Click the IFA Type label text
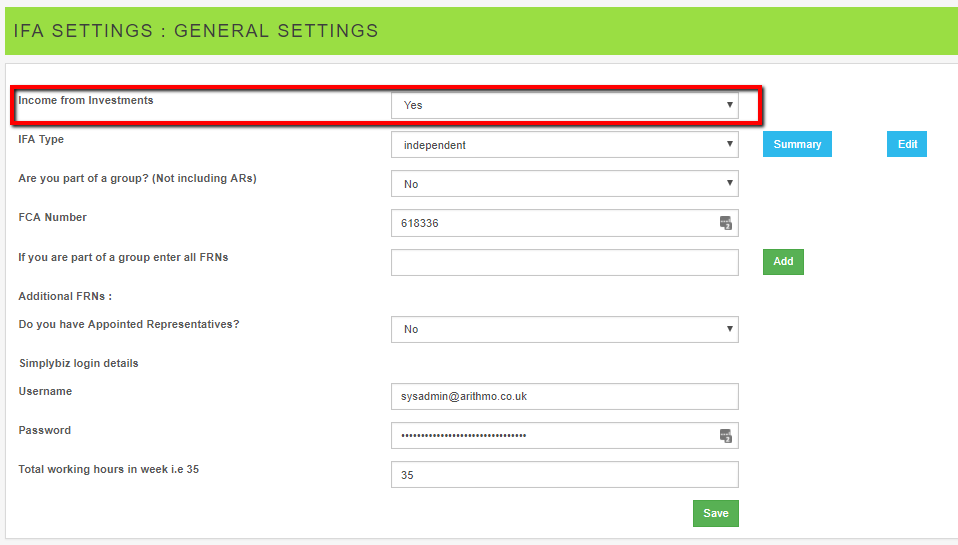Viewport: 958px width, 545px height. coord(41,139)
